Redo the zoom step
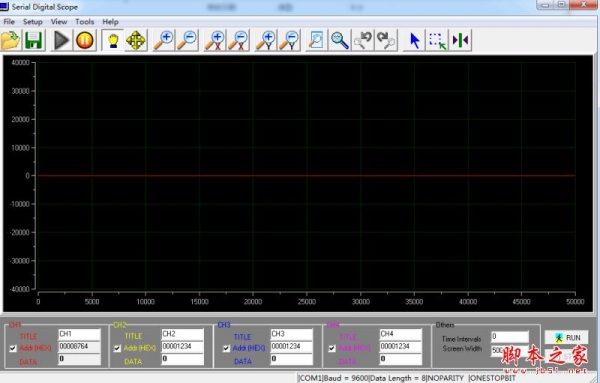The image size is (600, 383). [386, 40]
